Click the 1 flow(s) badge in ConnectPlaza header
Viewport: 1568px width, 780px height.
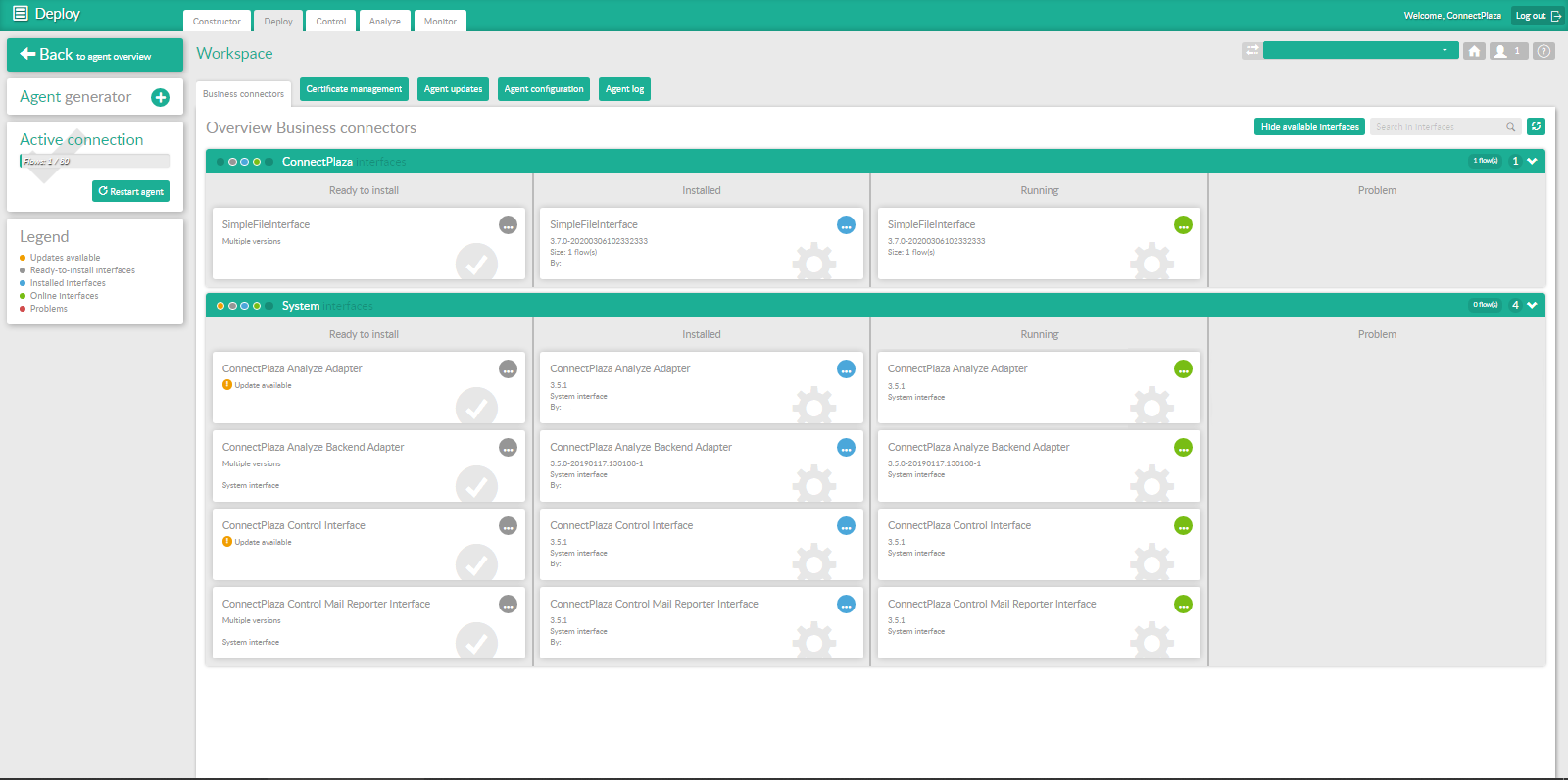[1486, 161]
